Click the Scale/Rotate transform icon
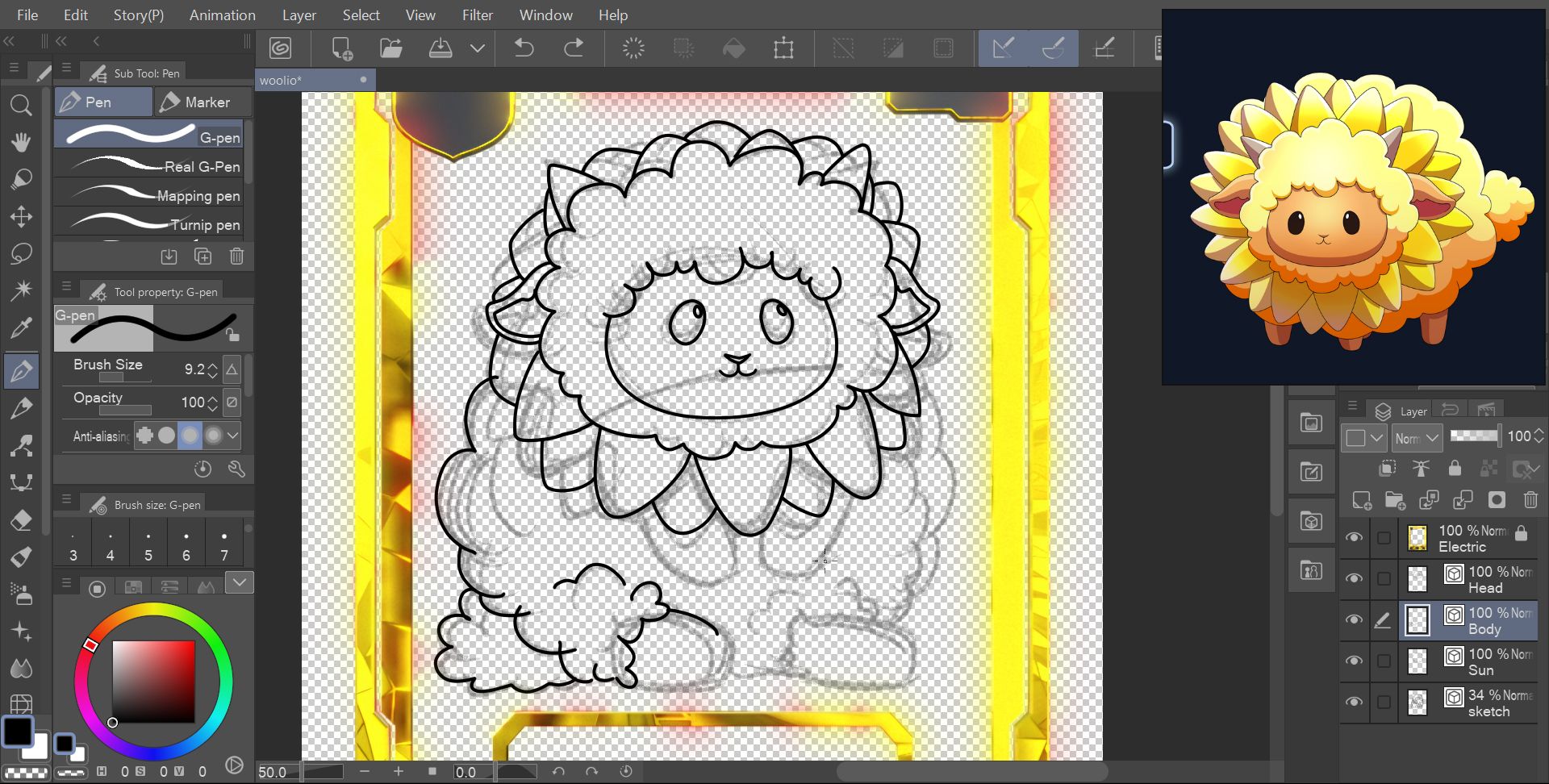 point(783,48)
